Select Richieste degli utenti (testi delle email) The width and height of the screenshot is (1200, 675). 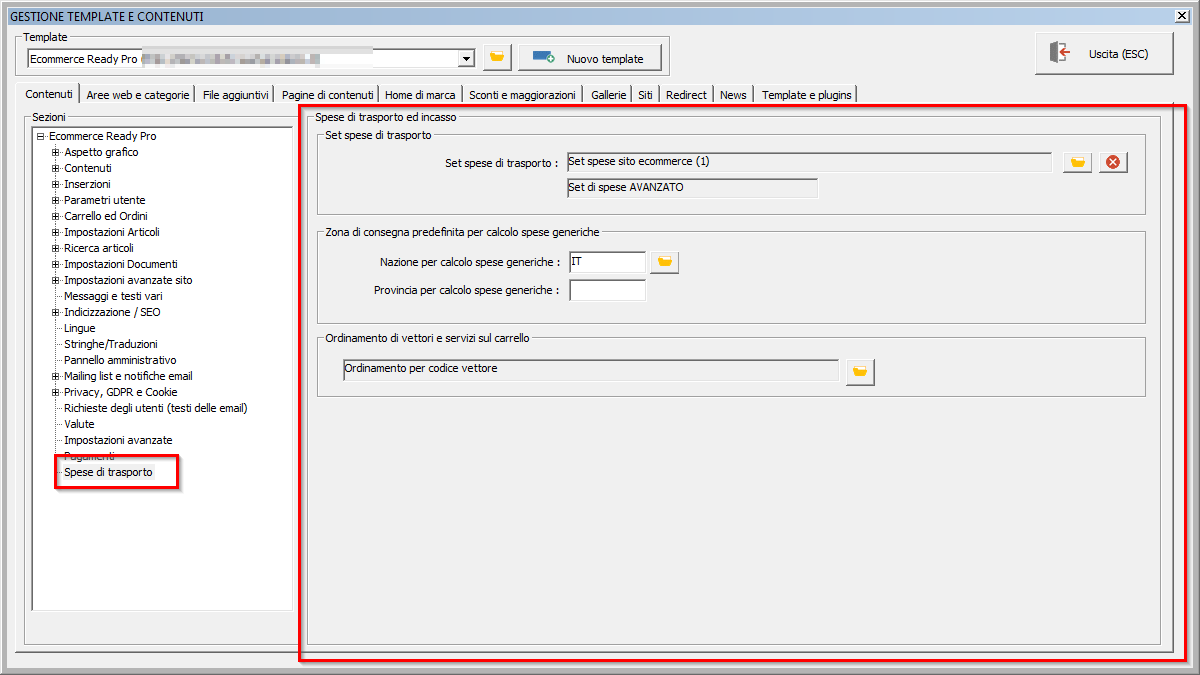pyautogui.click(x=156, y=409)
